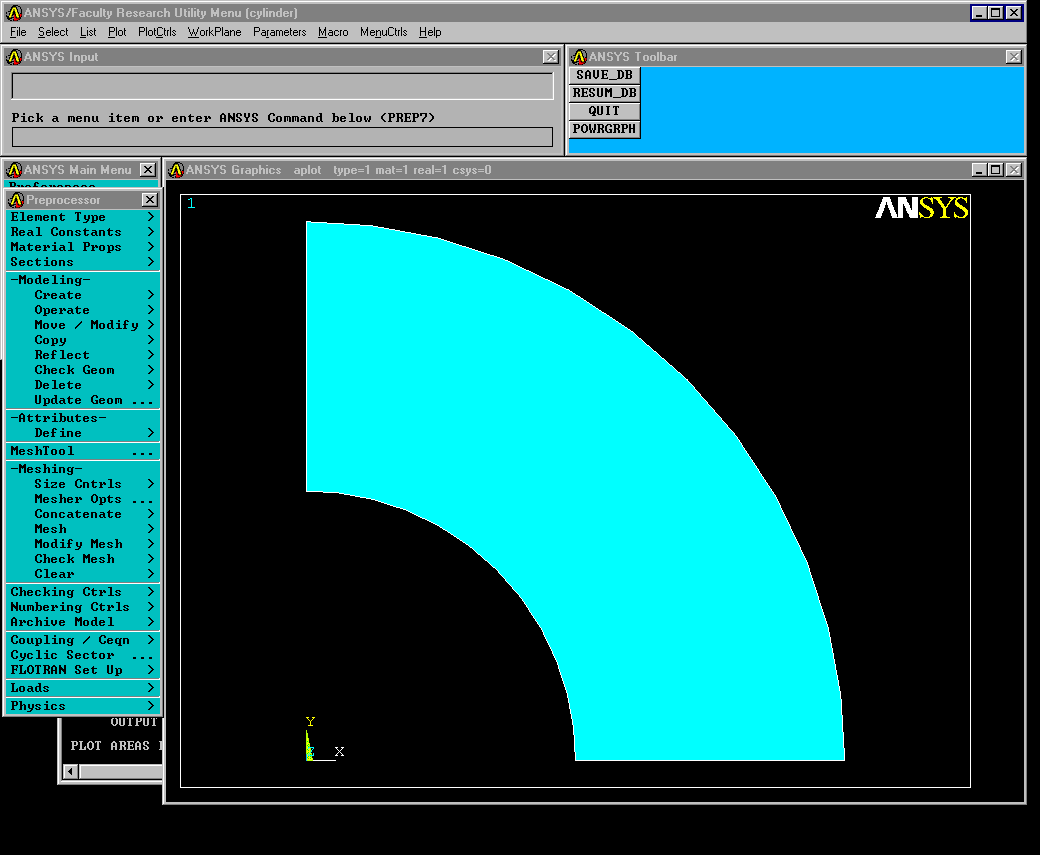This screenshot has height=855, width=1040.
Task: Expand Concatenate submenu
Action: 83,514
